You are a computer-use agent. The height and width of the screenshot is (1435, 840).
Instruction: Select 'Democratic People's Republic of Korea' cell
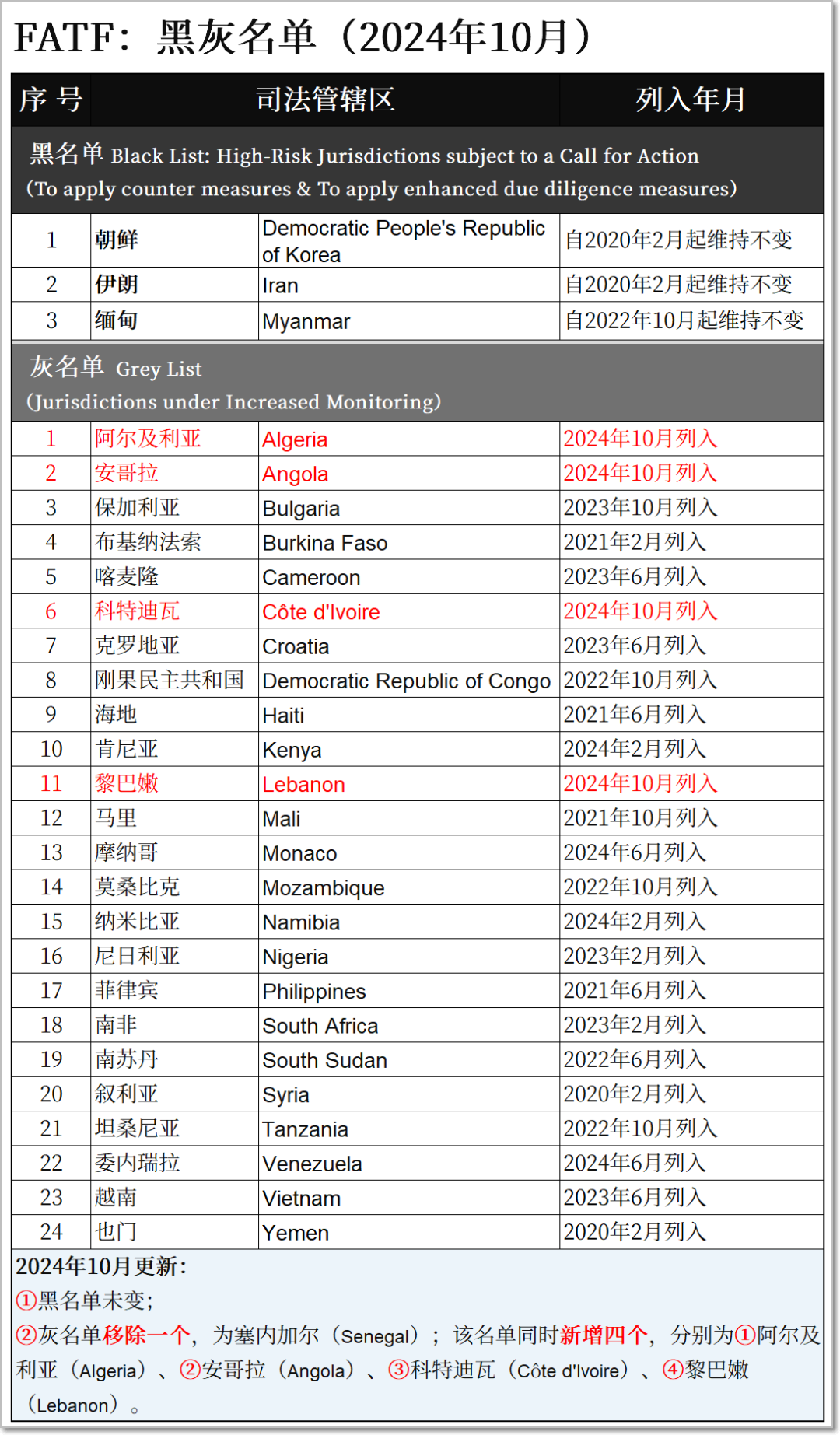pyautogui.click(x=409, y=241)
